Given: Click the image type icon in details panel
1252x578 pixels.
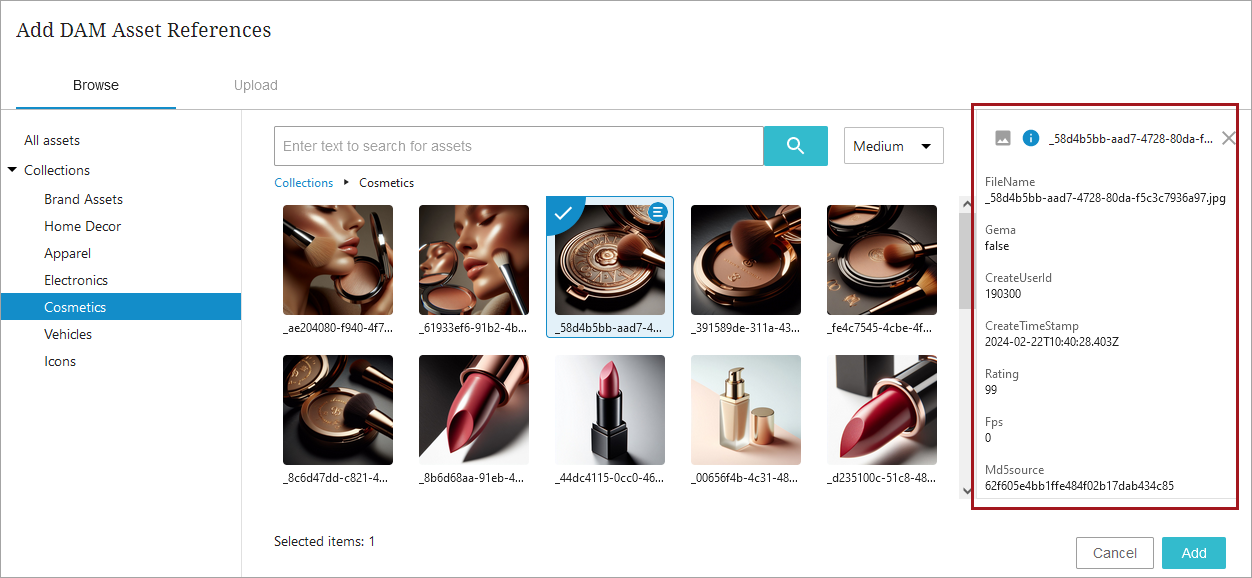Looking at the screenshot, I should click(x=1003, y=138).
